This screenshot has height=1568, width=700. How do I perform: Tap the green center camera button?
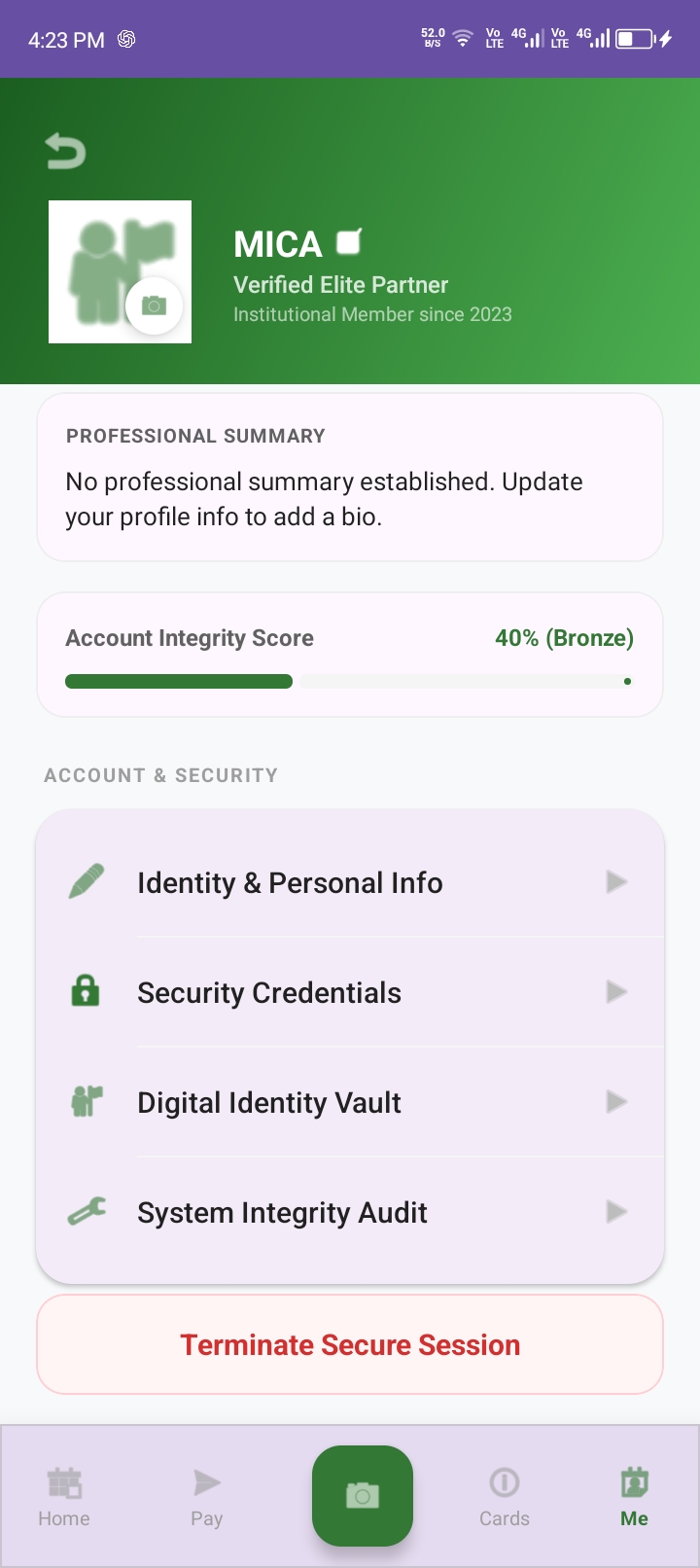coord(363,1495)
